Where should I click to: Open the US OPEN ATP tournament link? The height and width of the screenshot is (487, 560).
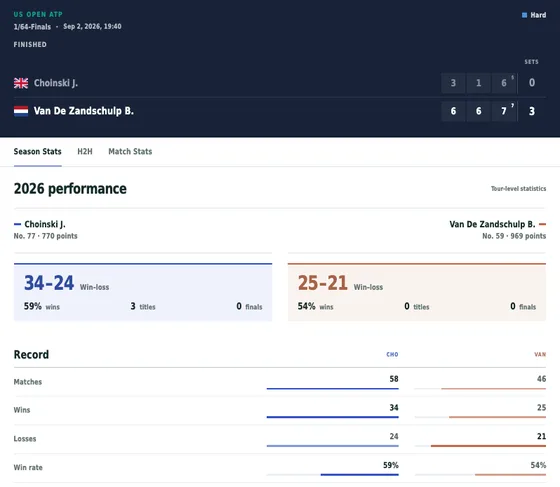(38, 14)
